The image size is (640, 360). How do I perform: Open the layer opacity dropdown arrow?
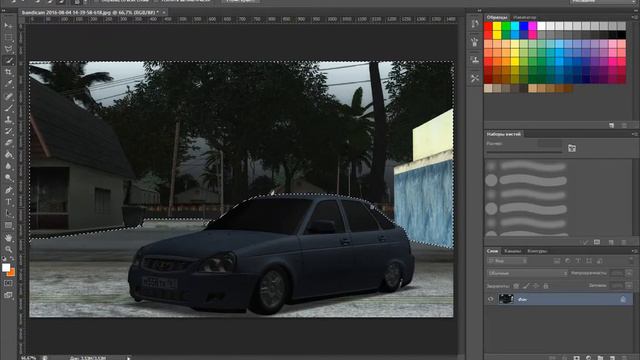(x=629, y=273)
